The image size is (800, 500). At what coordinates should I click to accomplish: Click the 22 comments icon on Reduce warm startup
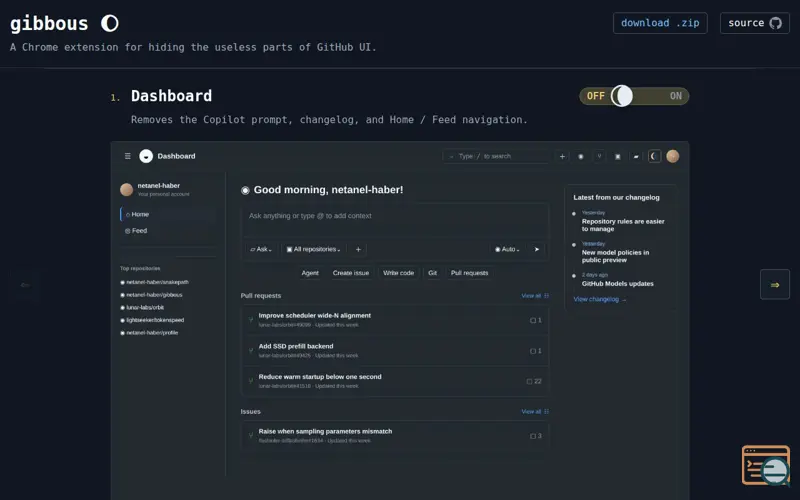534,382
